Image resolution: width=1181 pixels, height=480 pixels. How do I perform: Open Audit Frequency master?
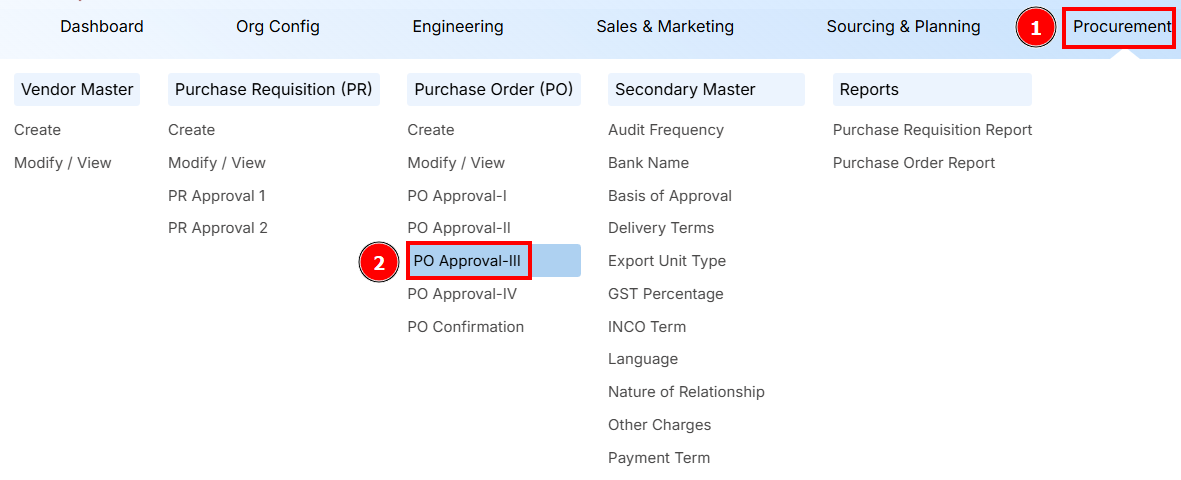pyautogui.click(x=666, y=130)
